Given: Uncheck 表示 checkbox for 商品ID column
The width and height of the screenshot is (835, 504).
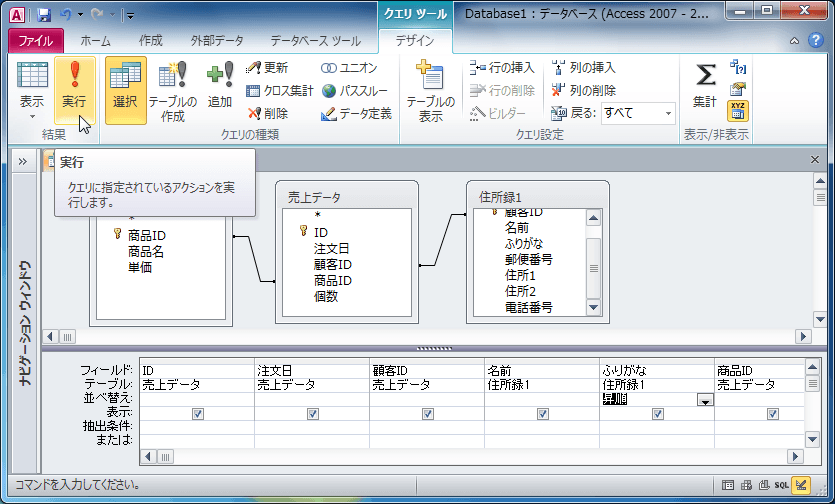Looking at the screenshot, I should (x=773, y=414).
